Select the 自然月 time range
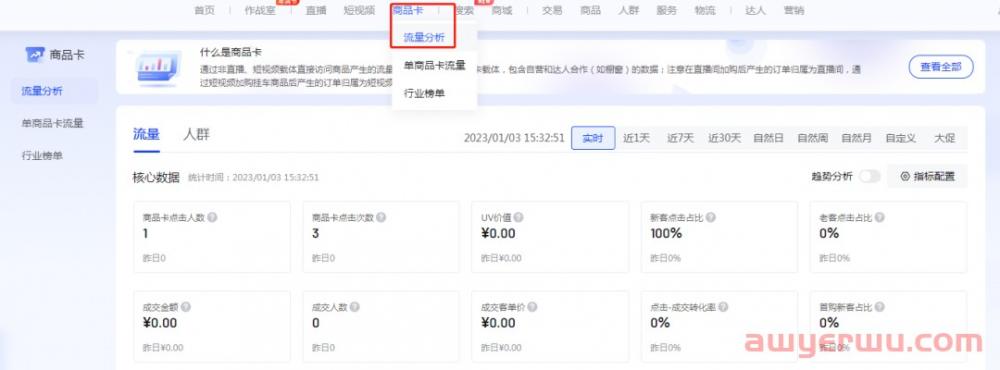Image resolution: width=1000 pixels, height=370 pixels. tap(857, 138)
